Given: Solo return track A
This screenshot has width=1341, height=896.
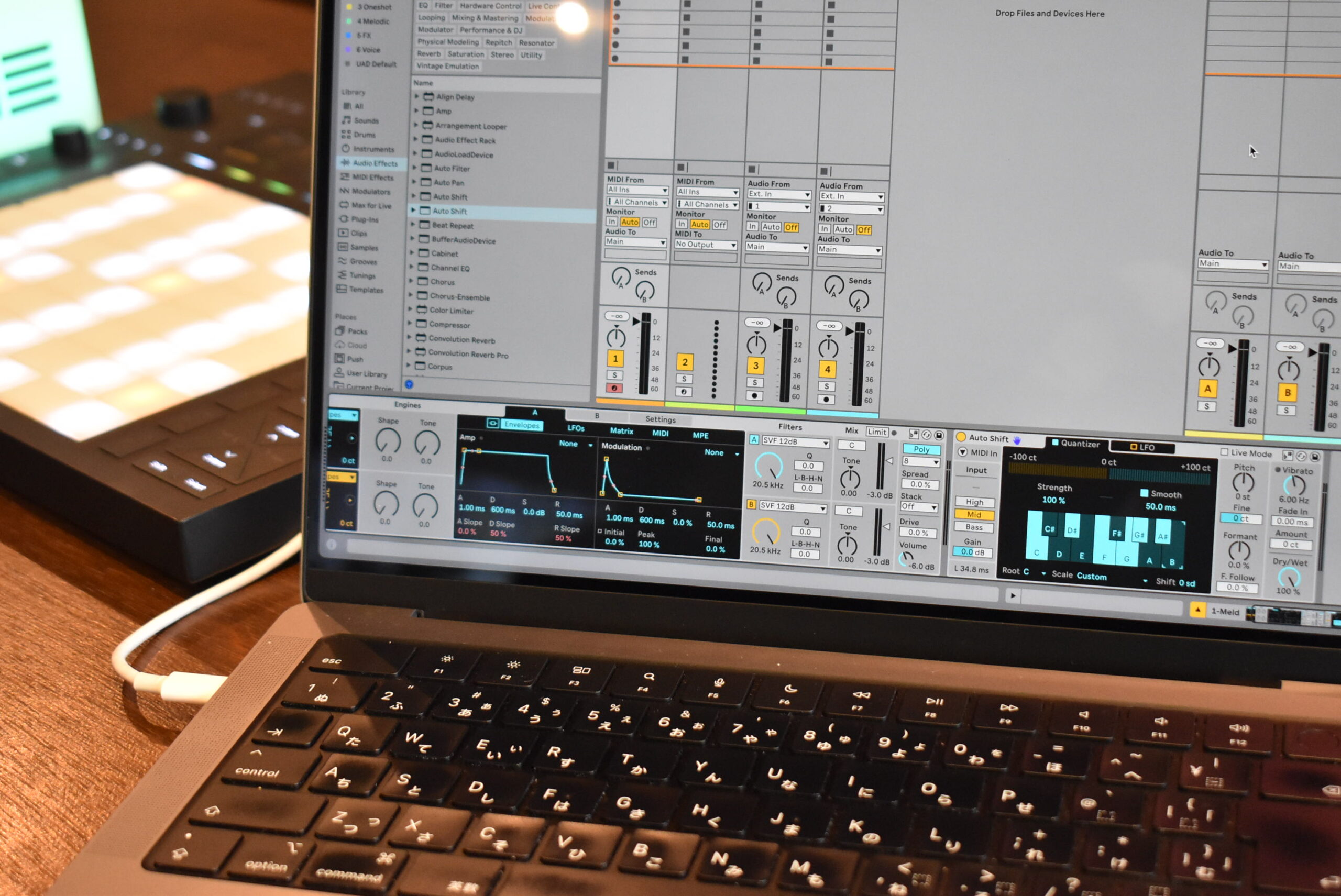Looking at the screenshot, I should click(1207, 406).
